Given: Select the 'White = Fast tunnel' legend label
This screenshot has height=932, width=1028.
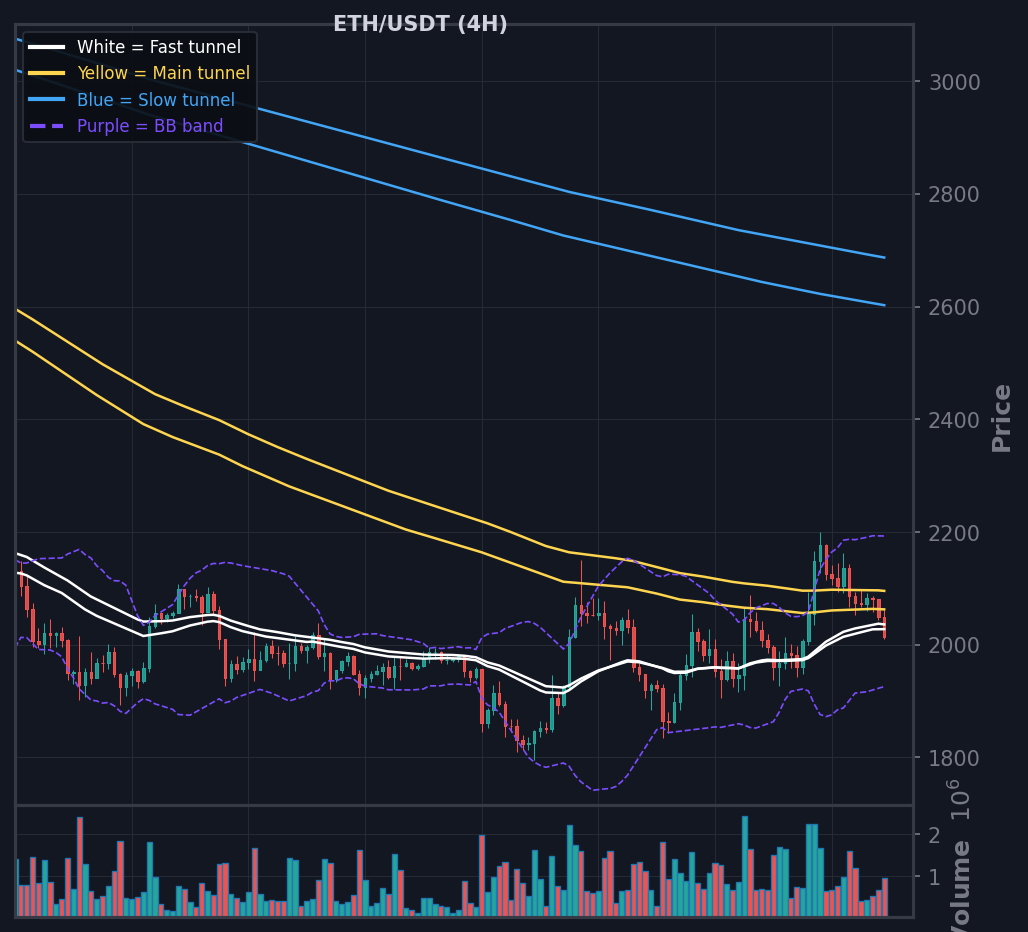Looking at the screenshot, I should pyautogui.click(x=159, y=47).
